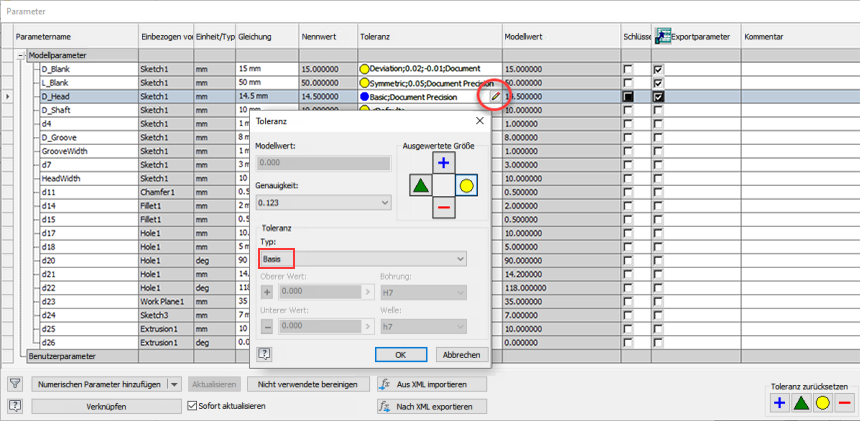Click the Verknüpfen button
The image size is (860, 421).
[106, 406]
